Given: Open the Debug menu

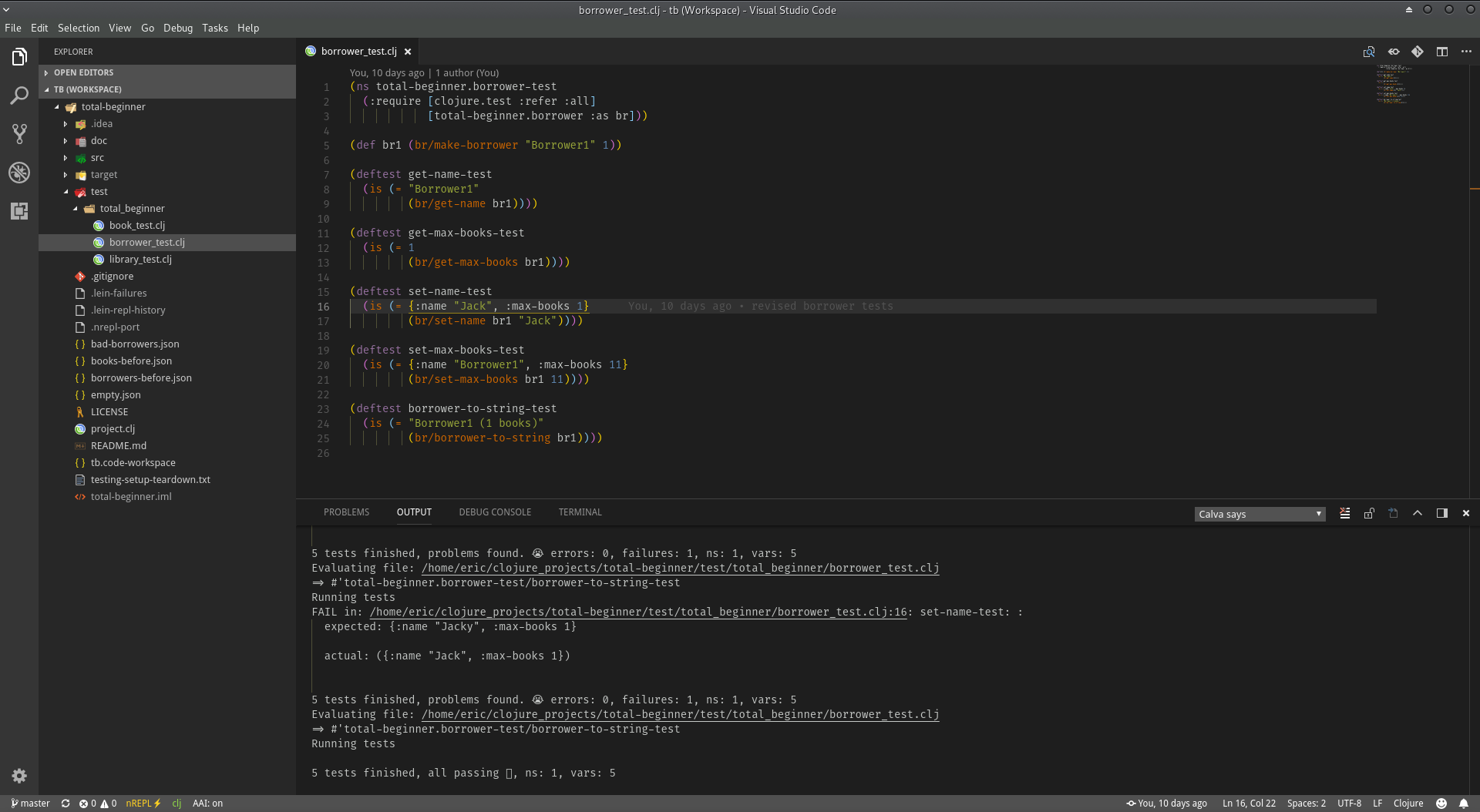Looking at the screenshot, I should 178,28.
